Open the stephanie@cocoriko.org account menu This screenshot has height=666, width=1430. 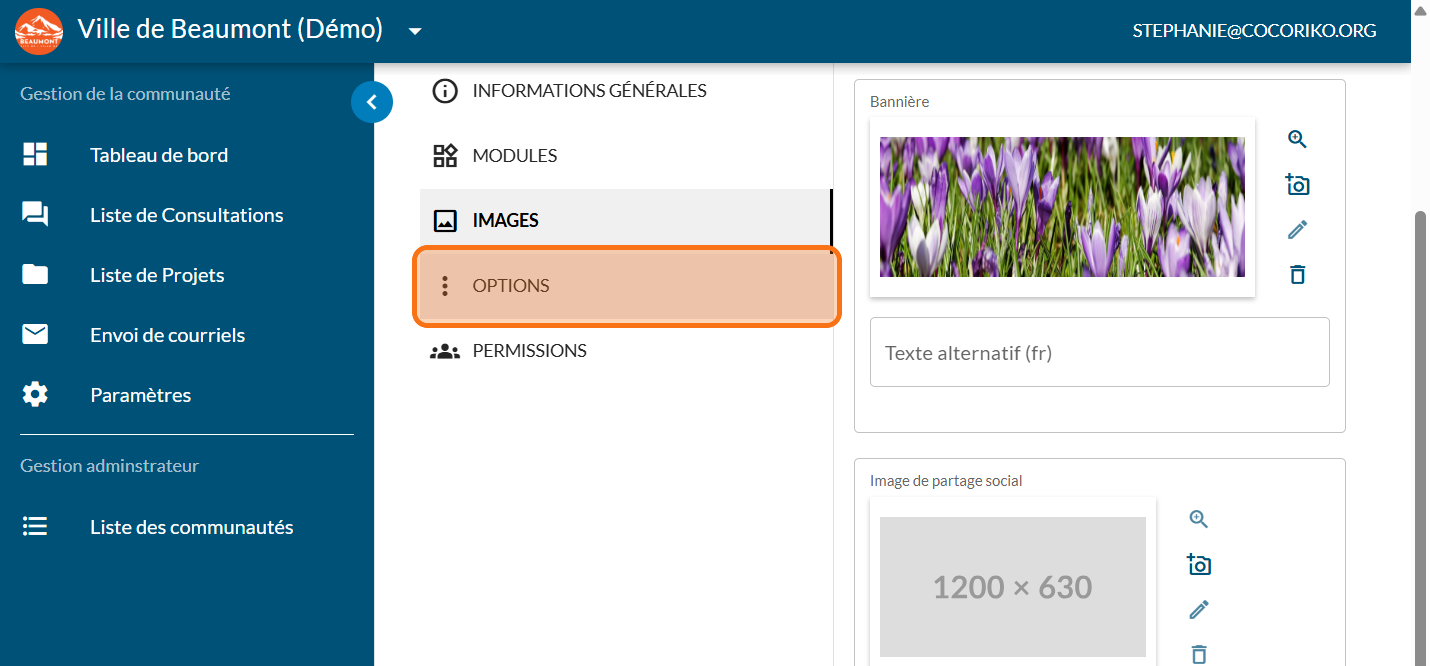pos(1254,31)
